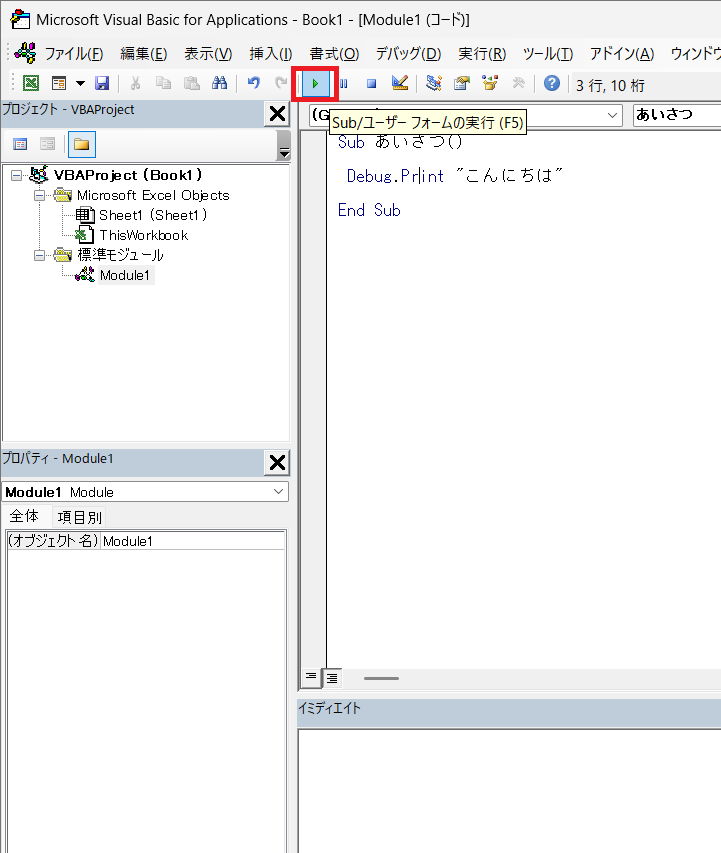Select Microsoft Excel Objects folder label
Viewport: 721px width, 853px height.
point(153,195)
